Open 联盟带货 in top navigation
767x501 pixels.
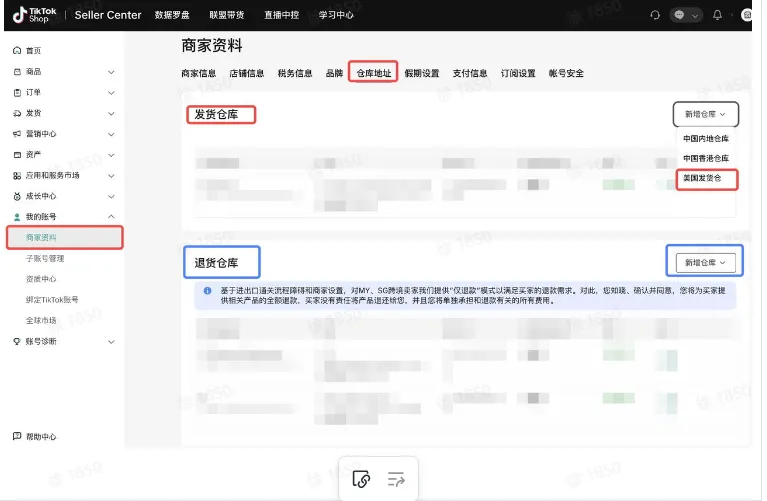226,15
